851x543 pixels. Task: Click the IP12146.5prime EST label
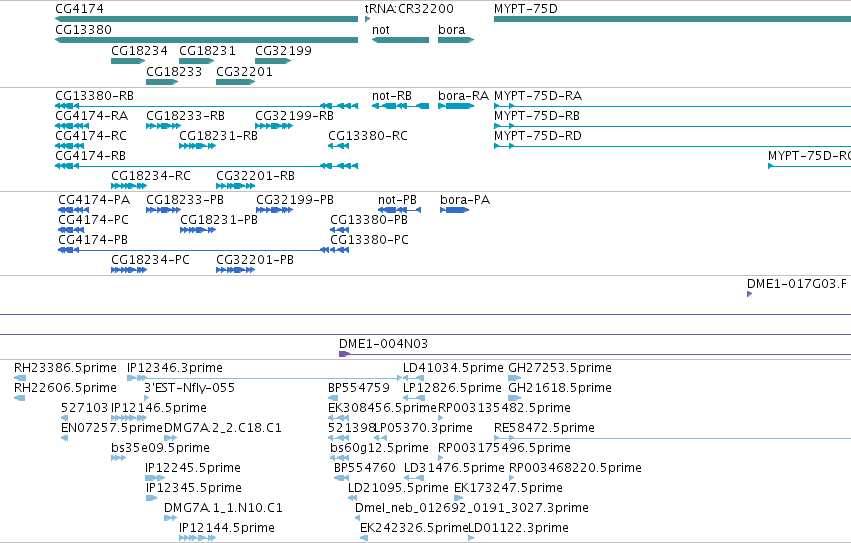click(158, 408)
